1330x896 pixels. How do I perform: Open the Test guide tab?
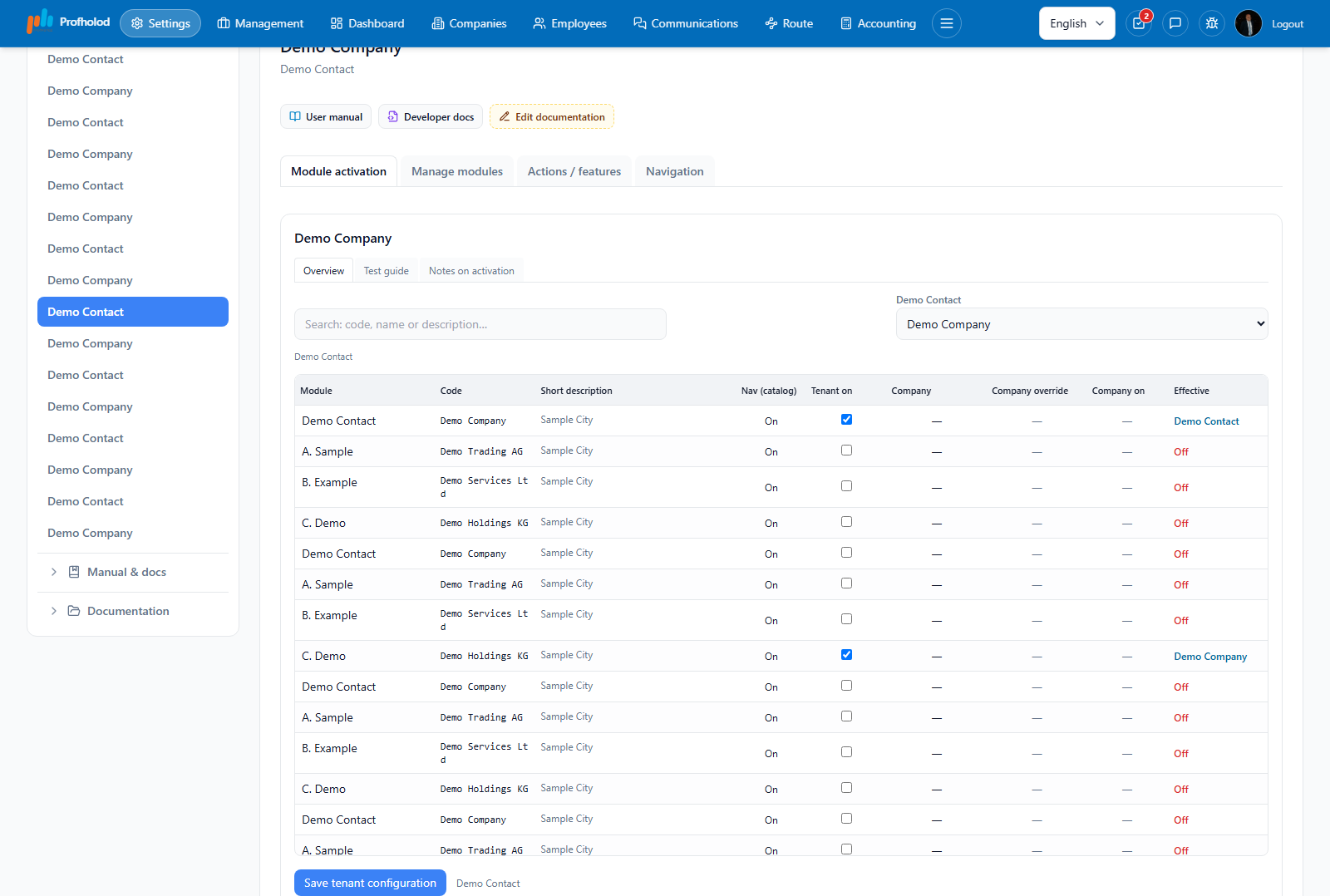click(x=387, y=271)
